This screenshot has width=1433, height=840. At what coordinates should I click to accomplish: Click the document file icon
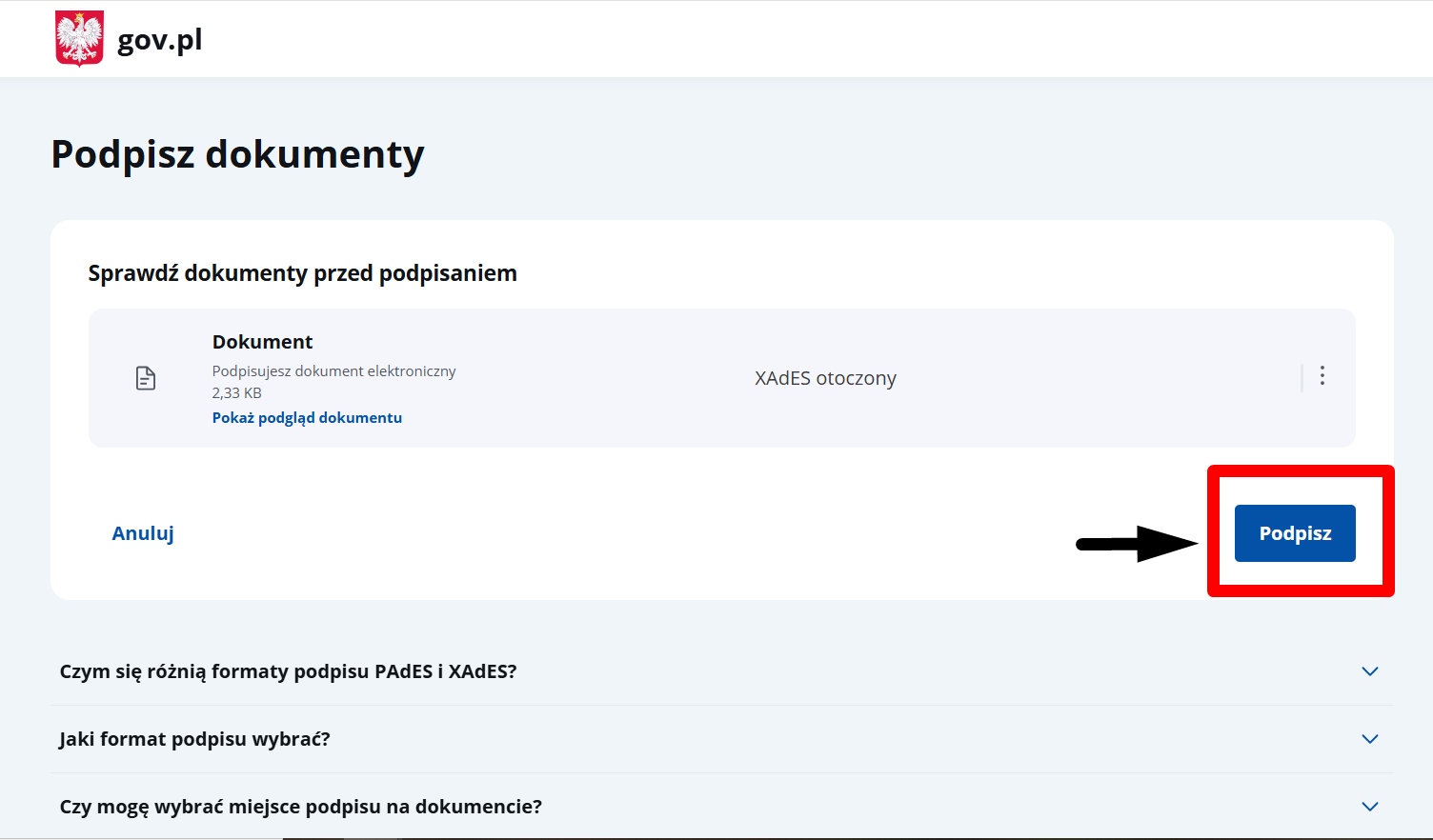tap(146, 378)
